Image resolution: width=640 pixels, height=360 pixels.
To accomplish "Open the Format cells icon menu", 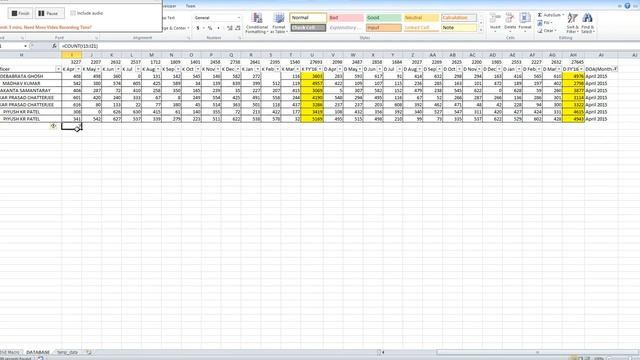I will click(x=525, y=18).
